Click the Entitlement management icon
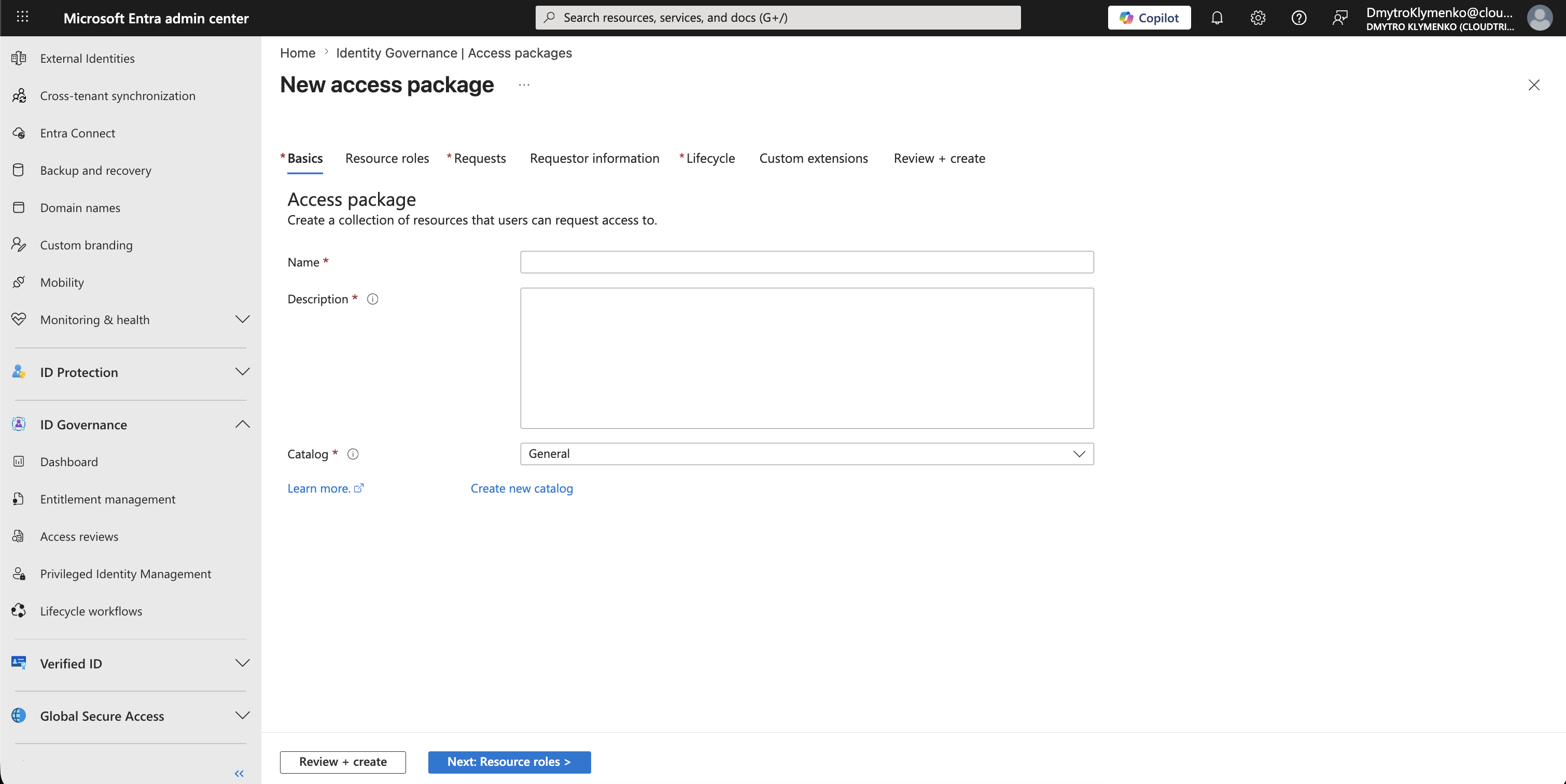 click(19, 499)
